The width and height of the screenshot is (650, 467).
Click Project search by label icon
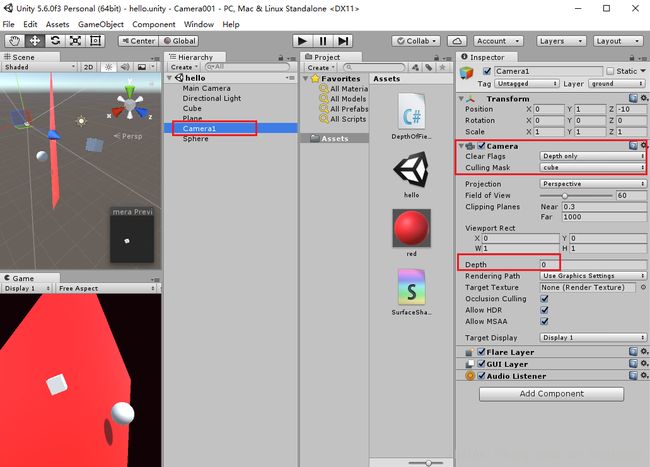[x=429, y=67]
